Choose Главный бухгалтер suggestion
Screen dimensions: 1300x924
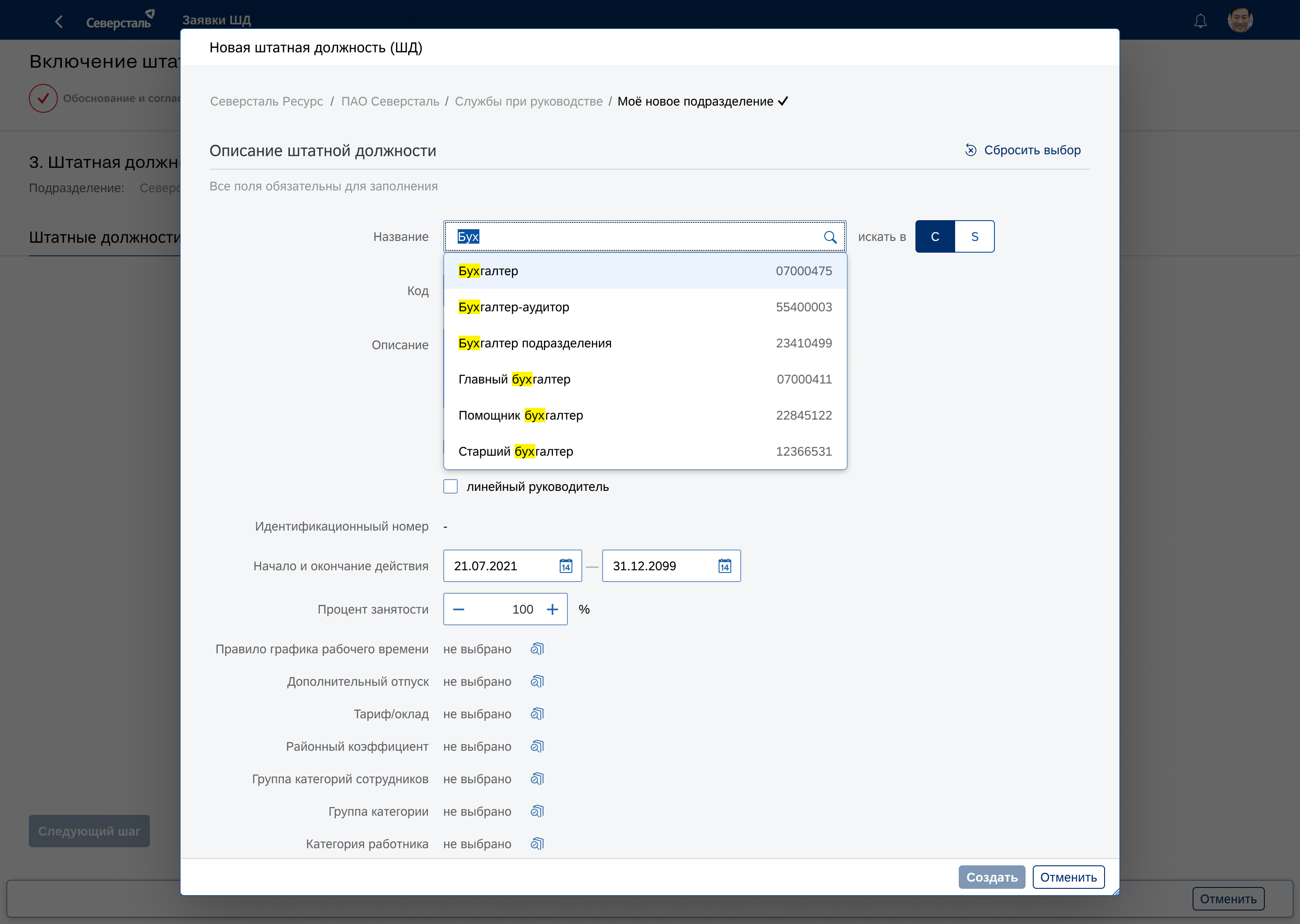tap(645, 379)
